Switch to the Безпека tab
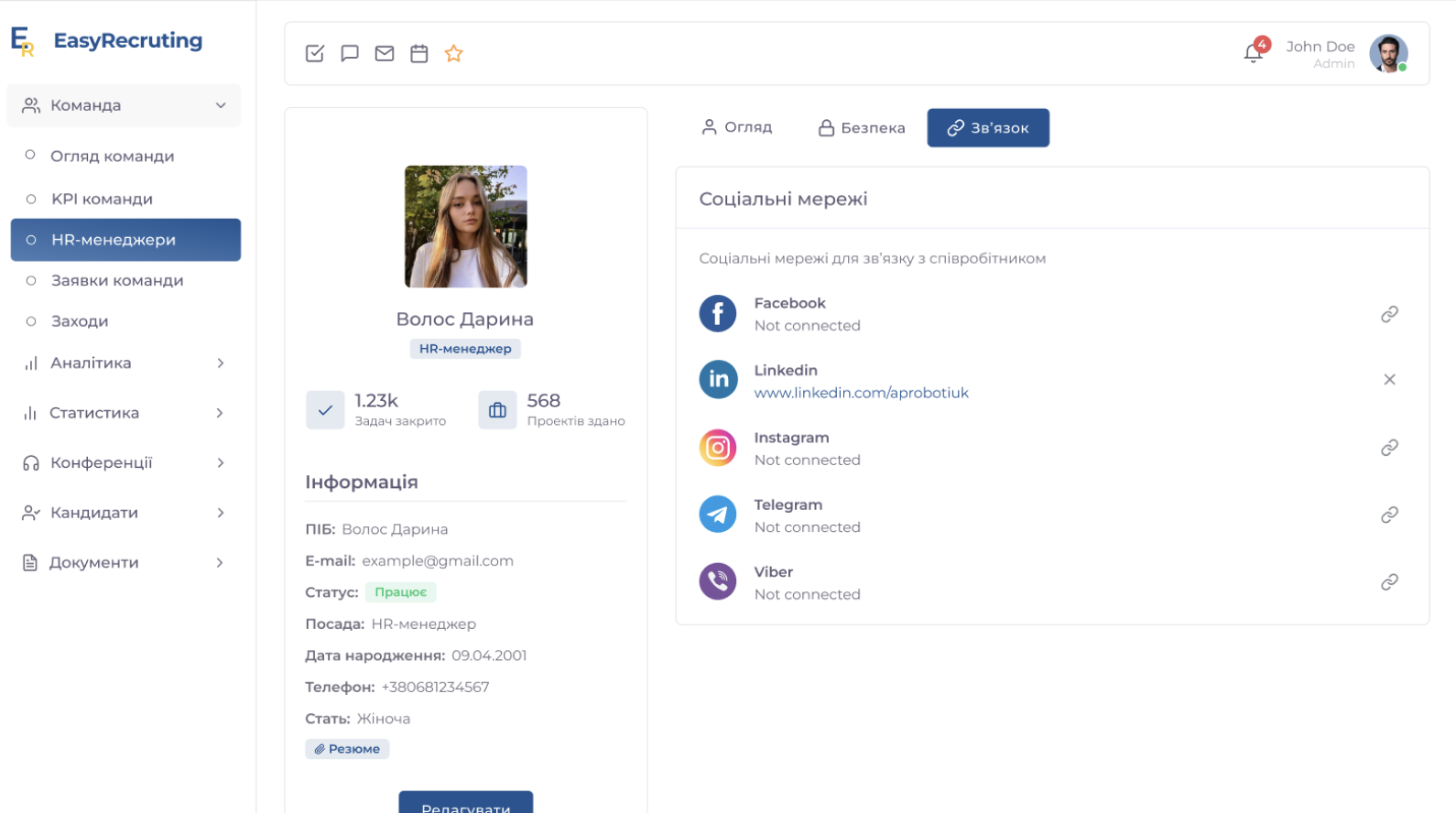 click(x=862, y=127)
